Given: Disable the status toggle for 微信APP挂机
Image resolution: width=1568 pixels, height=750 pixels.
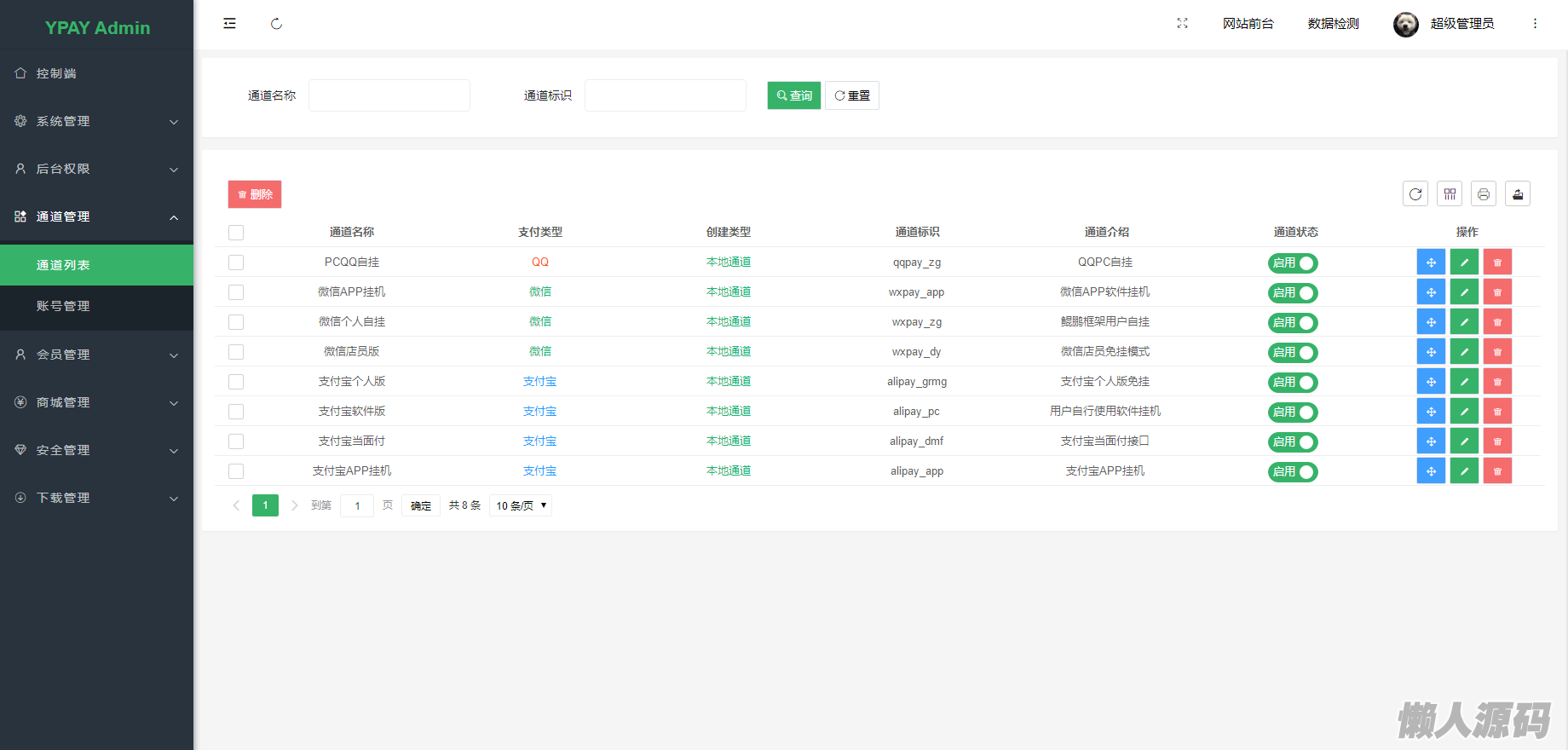Looking at the screenshot, I should pos(1293,293).
